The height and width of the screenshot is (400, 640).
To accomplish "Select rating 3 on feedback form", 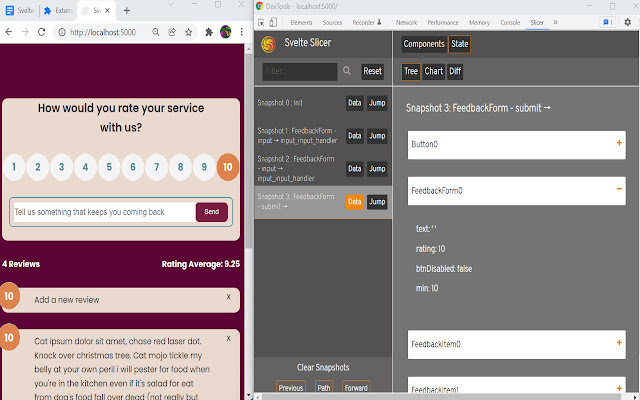I will (62, 167).
